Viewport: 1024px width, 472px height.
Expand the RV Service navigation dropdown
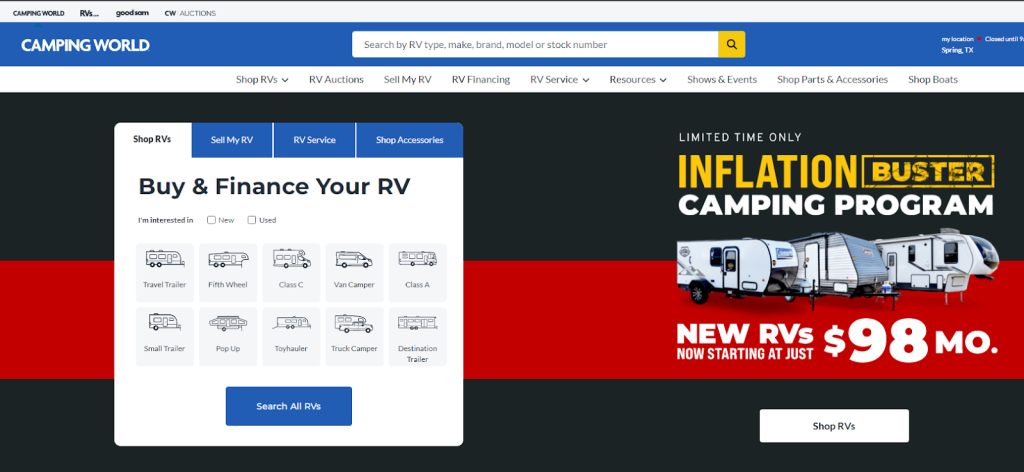pyautogui.click(x=560, y=80)
